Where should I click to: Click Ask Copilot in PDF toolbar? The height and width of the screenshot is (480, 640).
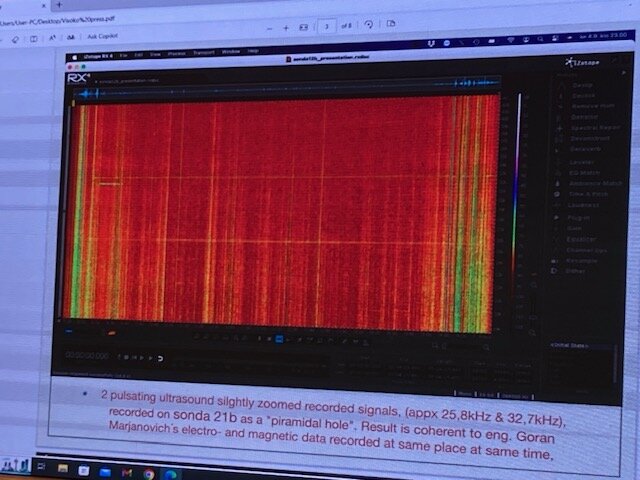click(x=102, y=36)
